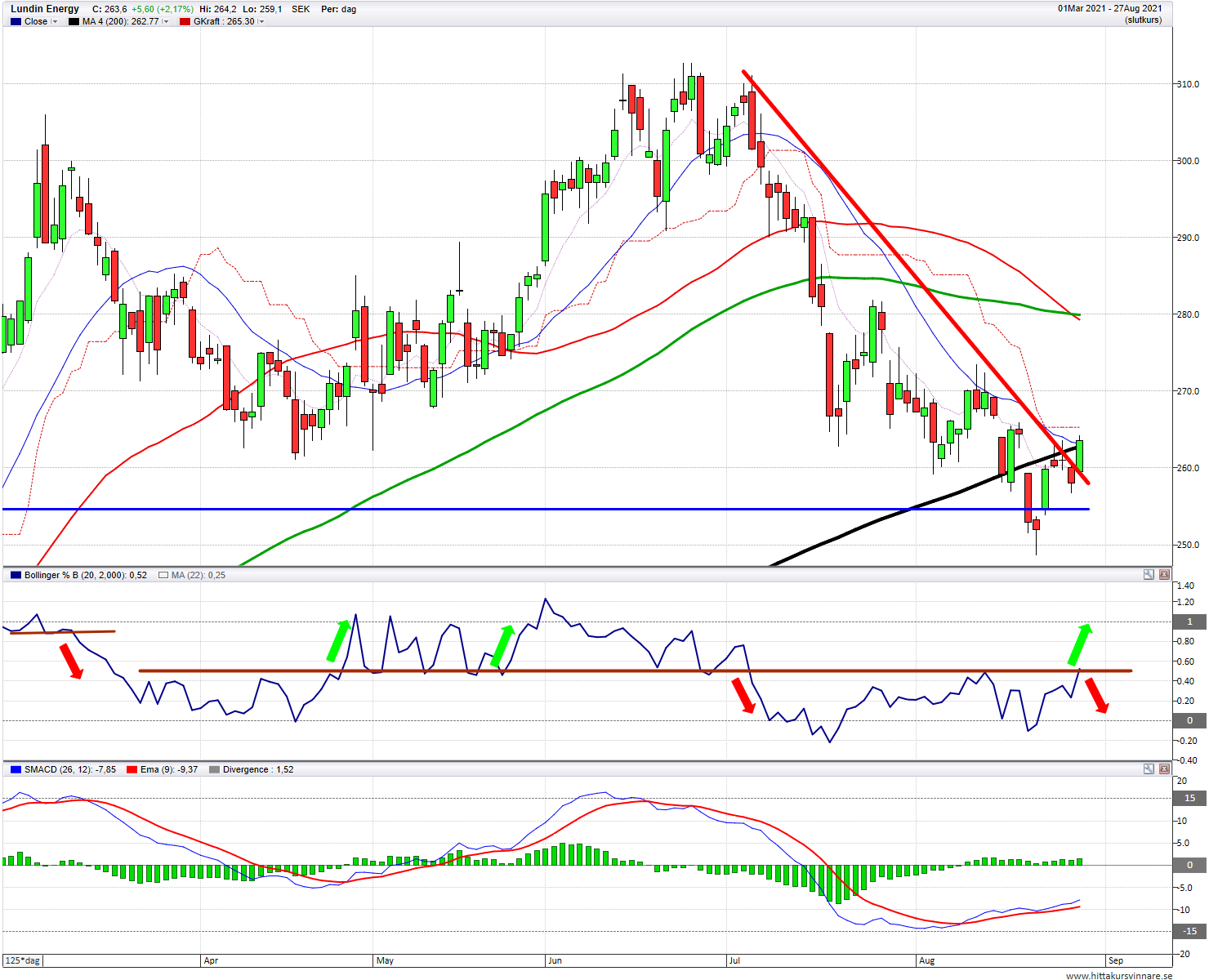Click the 280.0 price axis label
Screen dimensions: 1209x980
(1187, 314)
